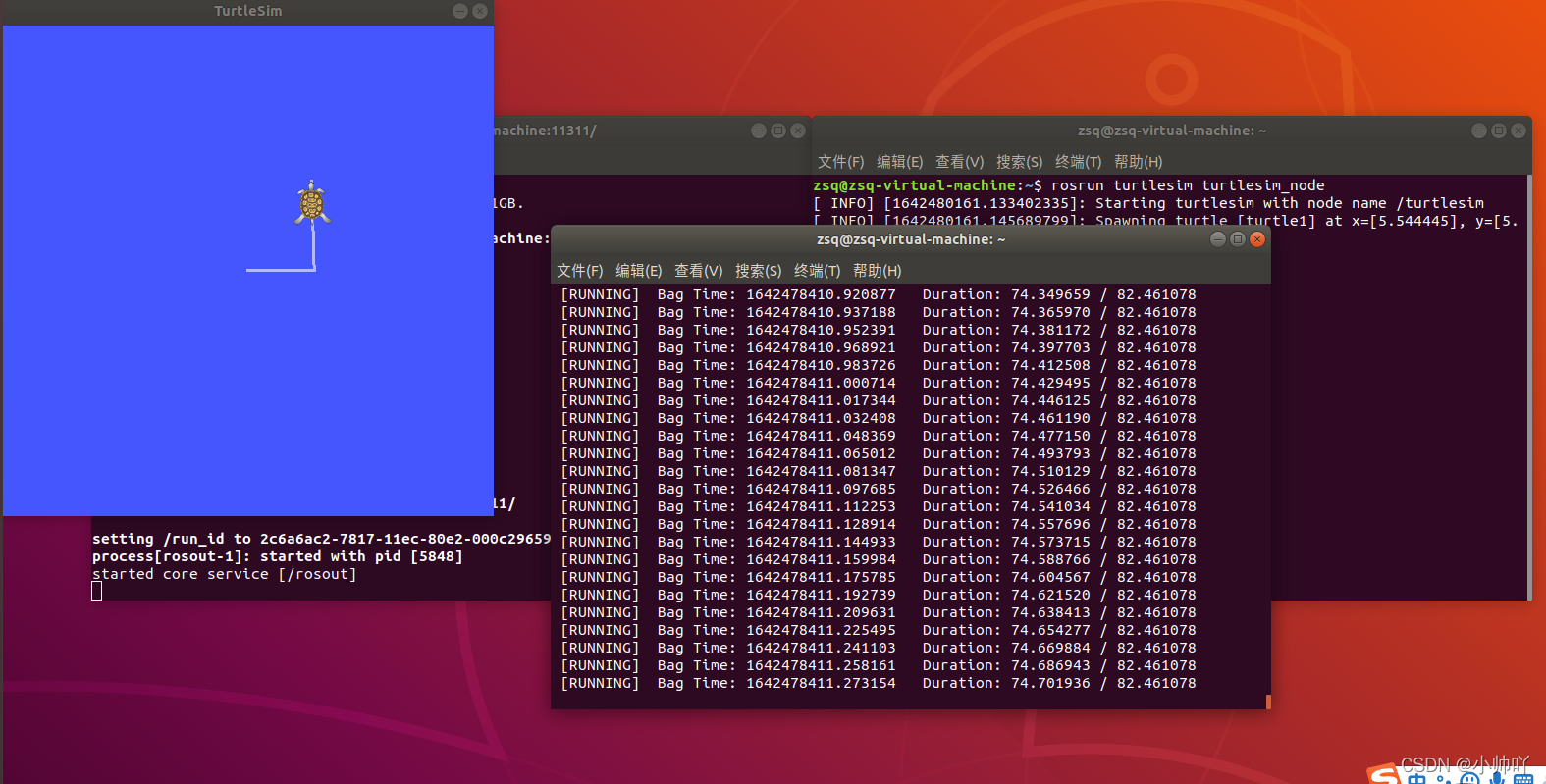Open 编辑(E) menu in rosrun terminal window
Screen dimensions: 1546x784
(899, 162)
